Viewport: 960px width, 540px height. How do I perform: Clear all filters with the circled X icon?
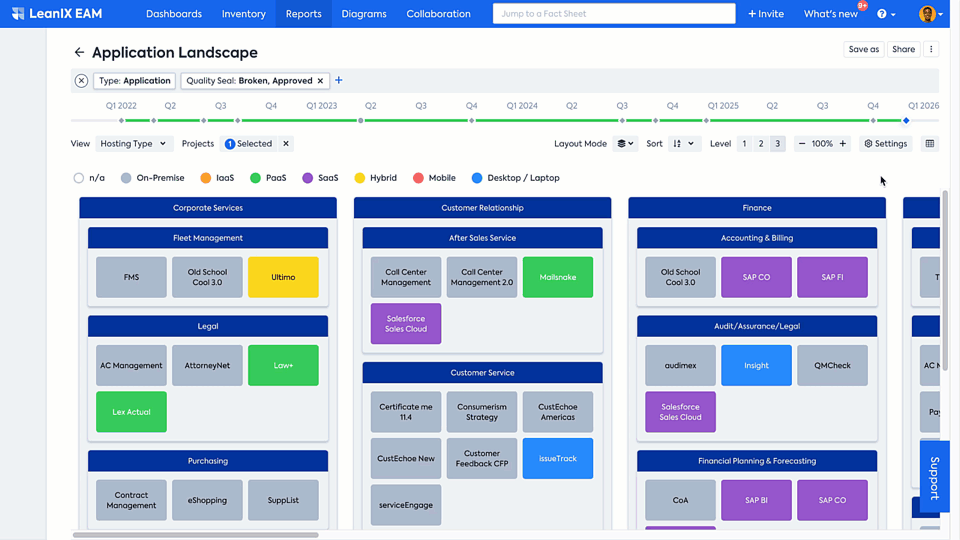[x=81, y=81]
